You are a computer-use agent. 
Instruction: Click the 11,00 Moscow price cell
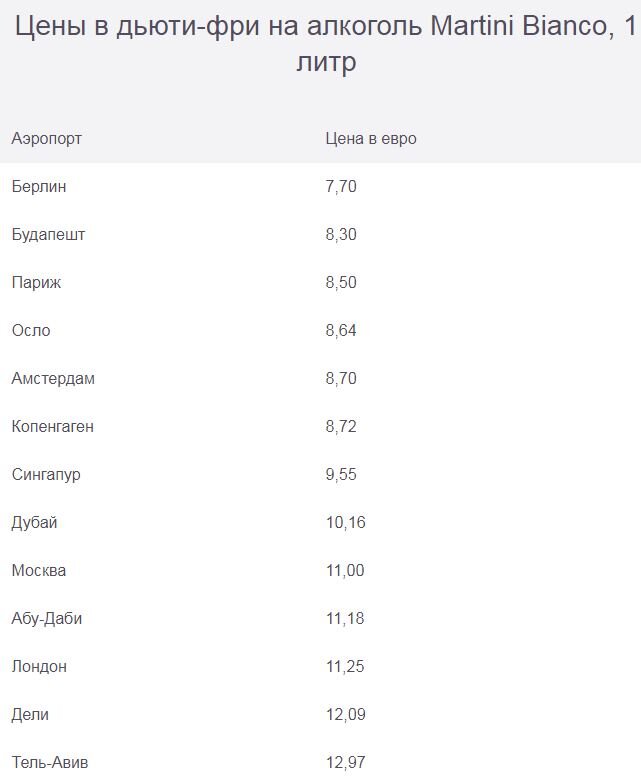(x=345, y=570)
